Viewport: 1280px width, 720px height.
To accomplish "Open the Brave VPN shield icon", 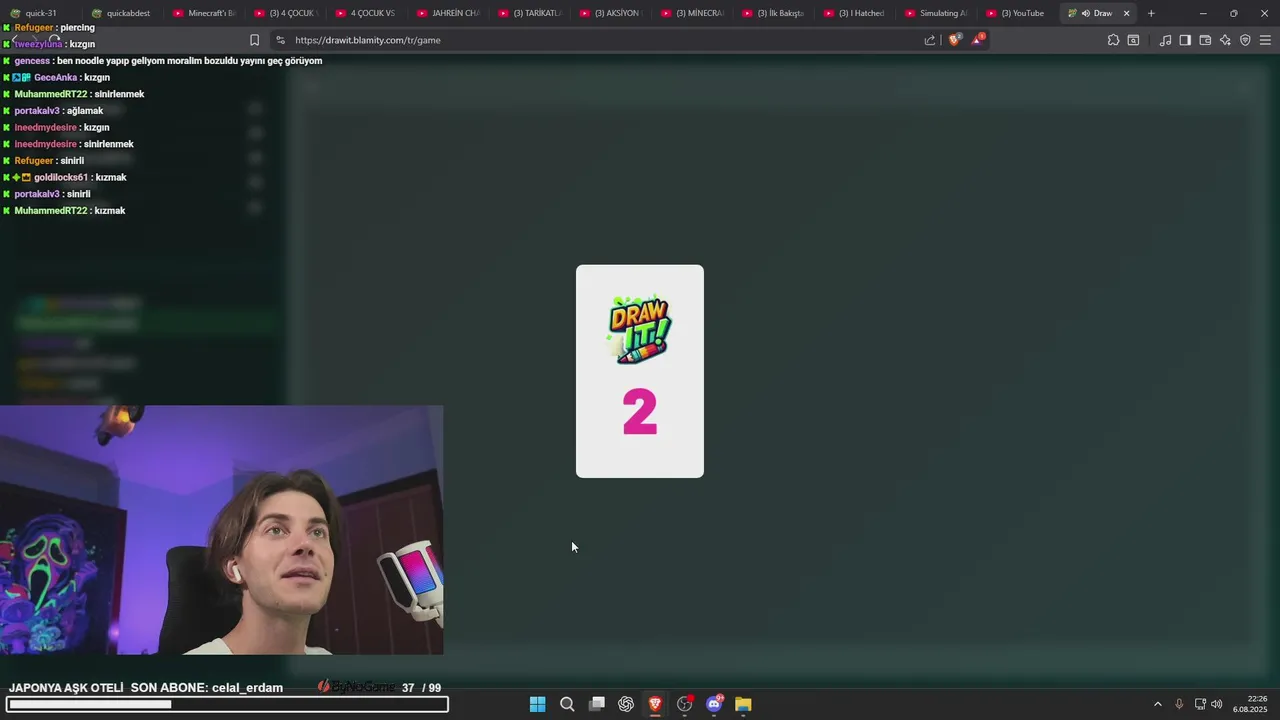I will pos(1245,40).
